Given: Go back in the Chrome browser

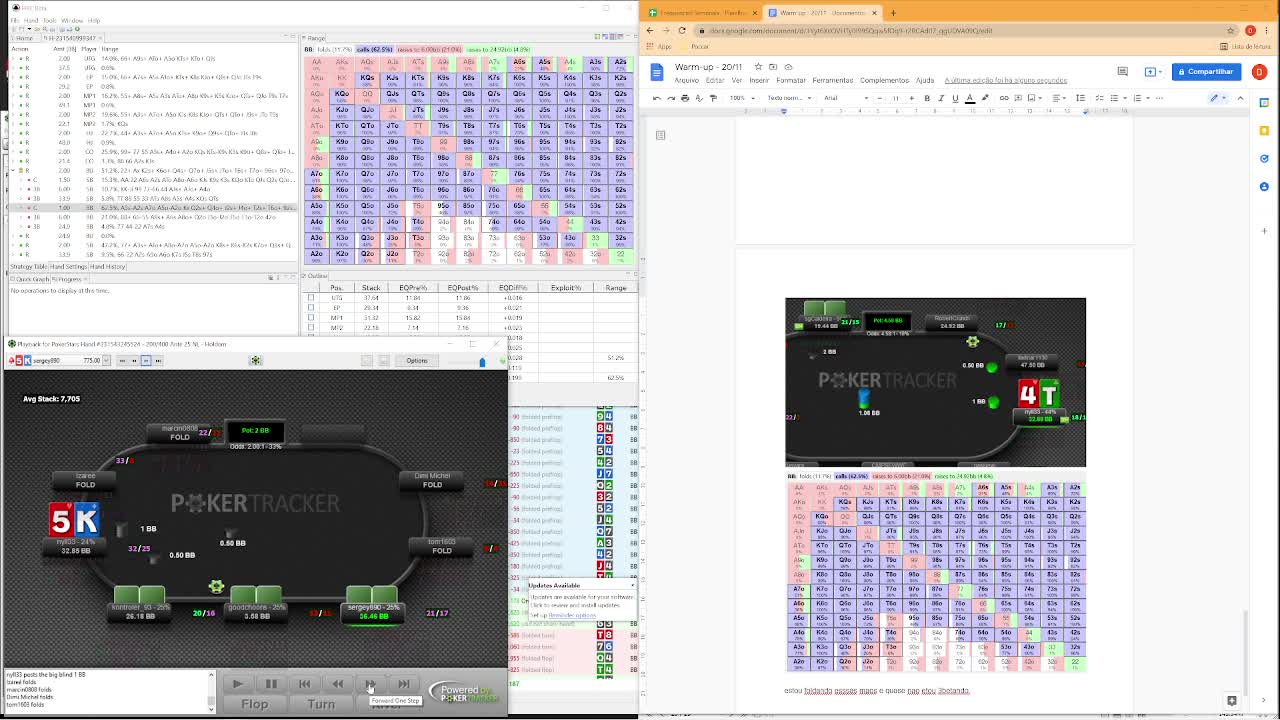Looking at the screenshot, I should pyautogui.click(x=650, y=30).
